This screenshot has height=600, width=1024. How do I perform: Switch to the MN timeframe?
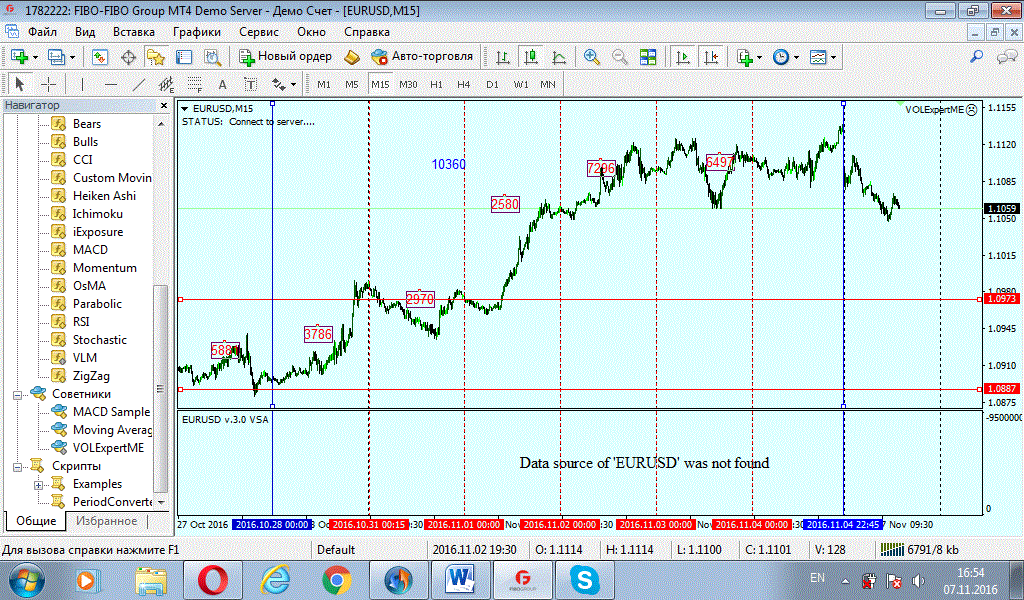click(548, 84)
